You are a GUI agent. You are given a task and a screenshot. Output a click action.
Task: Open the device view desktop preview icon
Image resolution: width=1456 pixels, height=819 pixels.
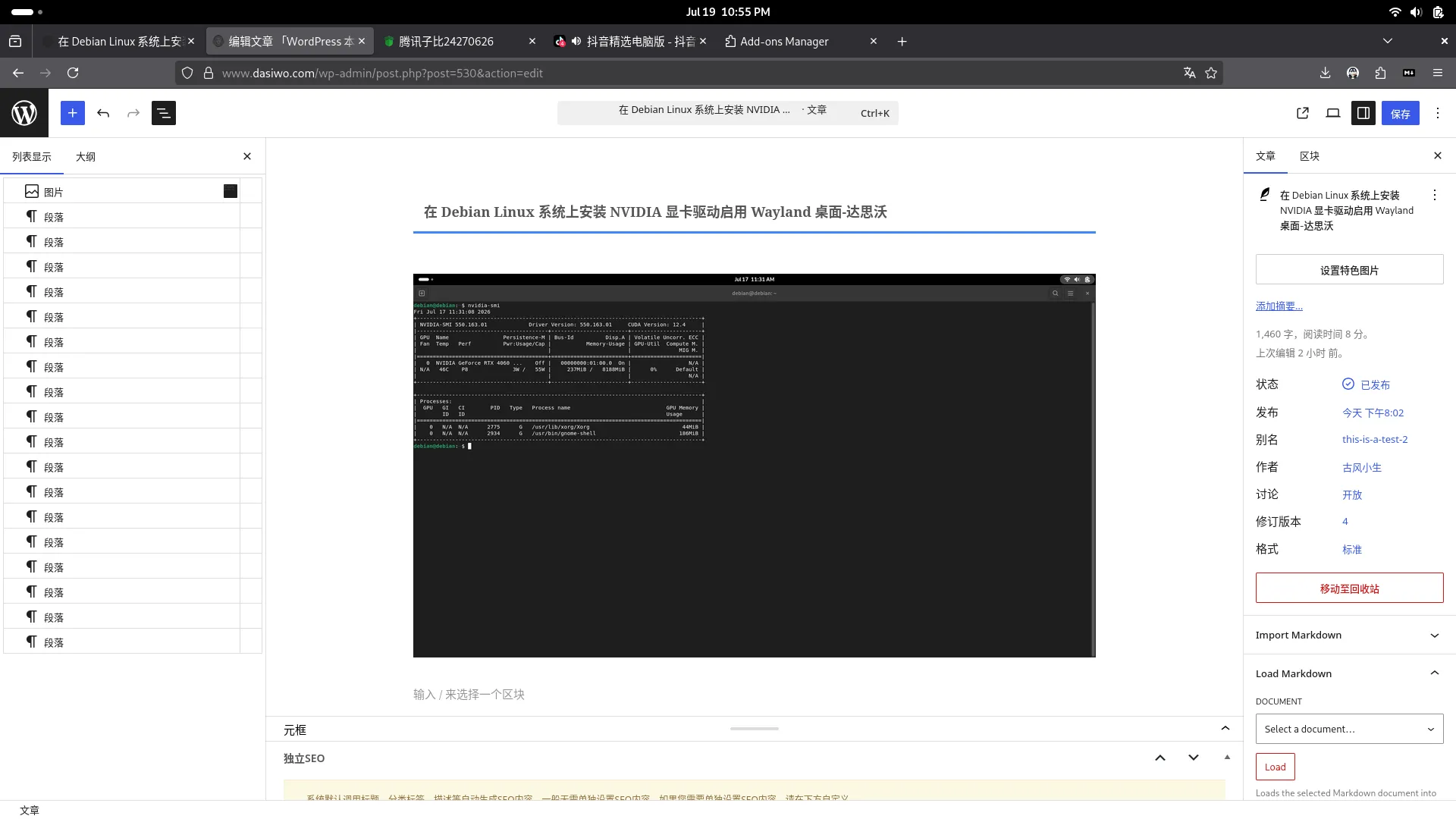[1333, 113]
